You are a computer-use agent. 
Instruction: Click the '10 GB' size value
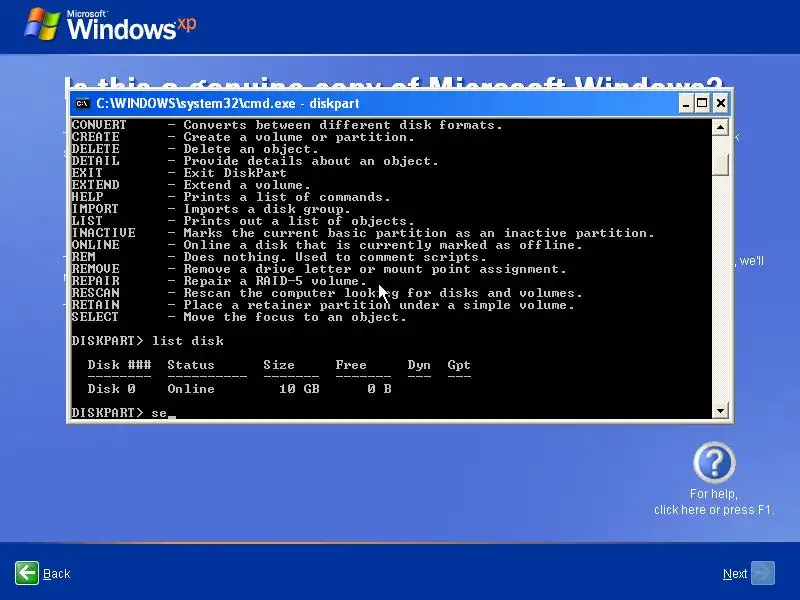coord(299,389)
